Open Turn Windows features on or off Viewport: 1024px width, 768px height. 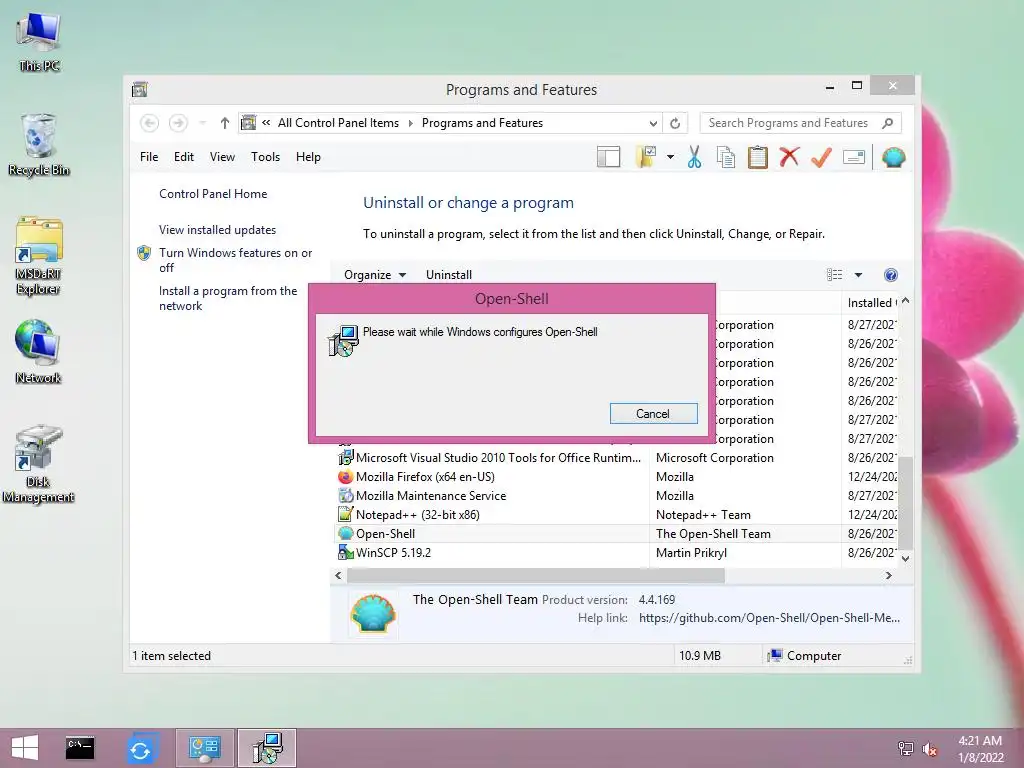point(235,260)
